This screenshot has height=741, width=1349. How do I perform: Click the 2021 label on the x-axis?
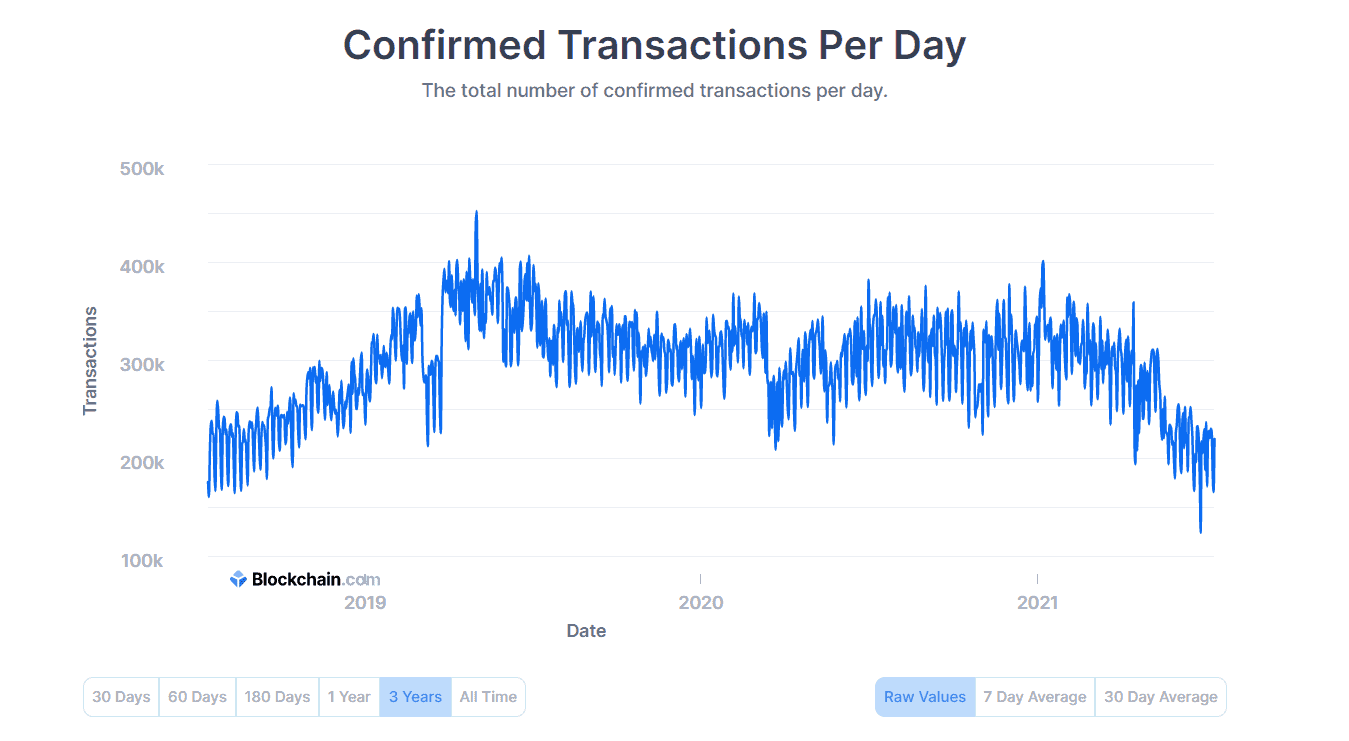pos(1037,602)
